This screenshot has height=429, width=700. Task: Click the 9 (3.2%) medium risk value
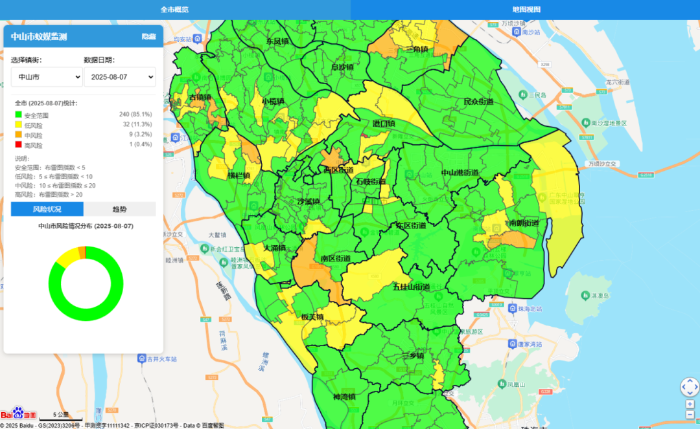(x=140, y=134)
